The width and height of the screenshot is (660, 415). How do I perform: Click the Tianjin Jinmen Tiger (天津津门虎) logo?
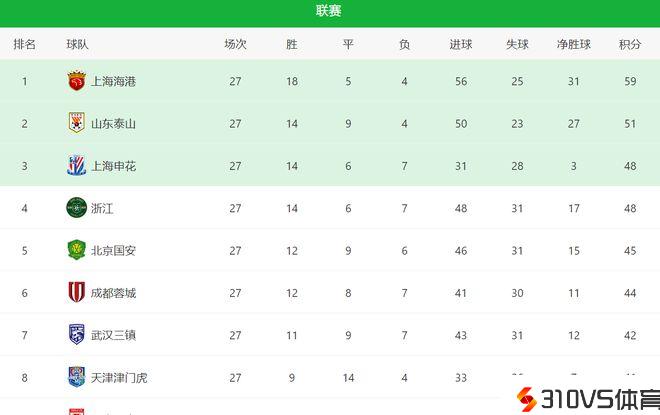click(x=76, y=377)
